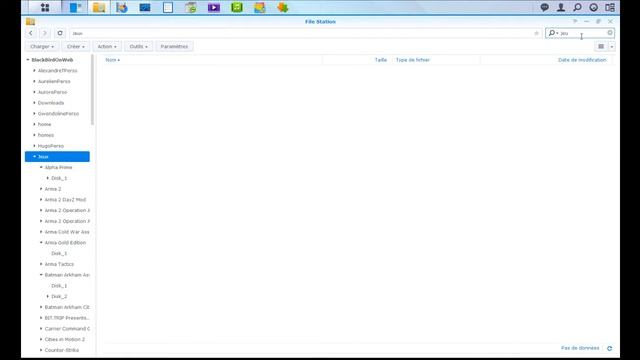Select the HugoPerso folder
Image resolution: width=640 pixels, height=360 pixels.
click(x=51, y=146)
